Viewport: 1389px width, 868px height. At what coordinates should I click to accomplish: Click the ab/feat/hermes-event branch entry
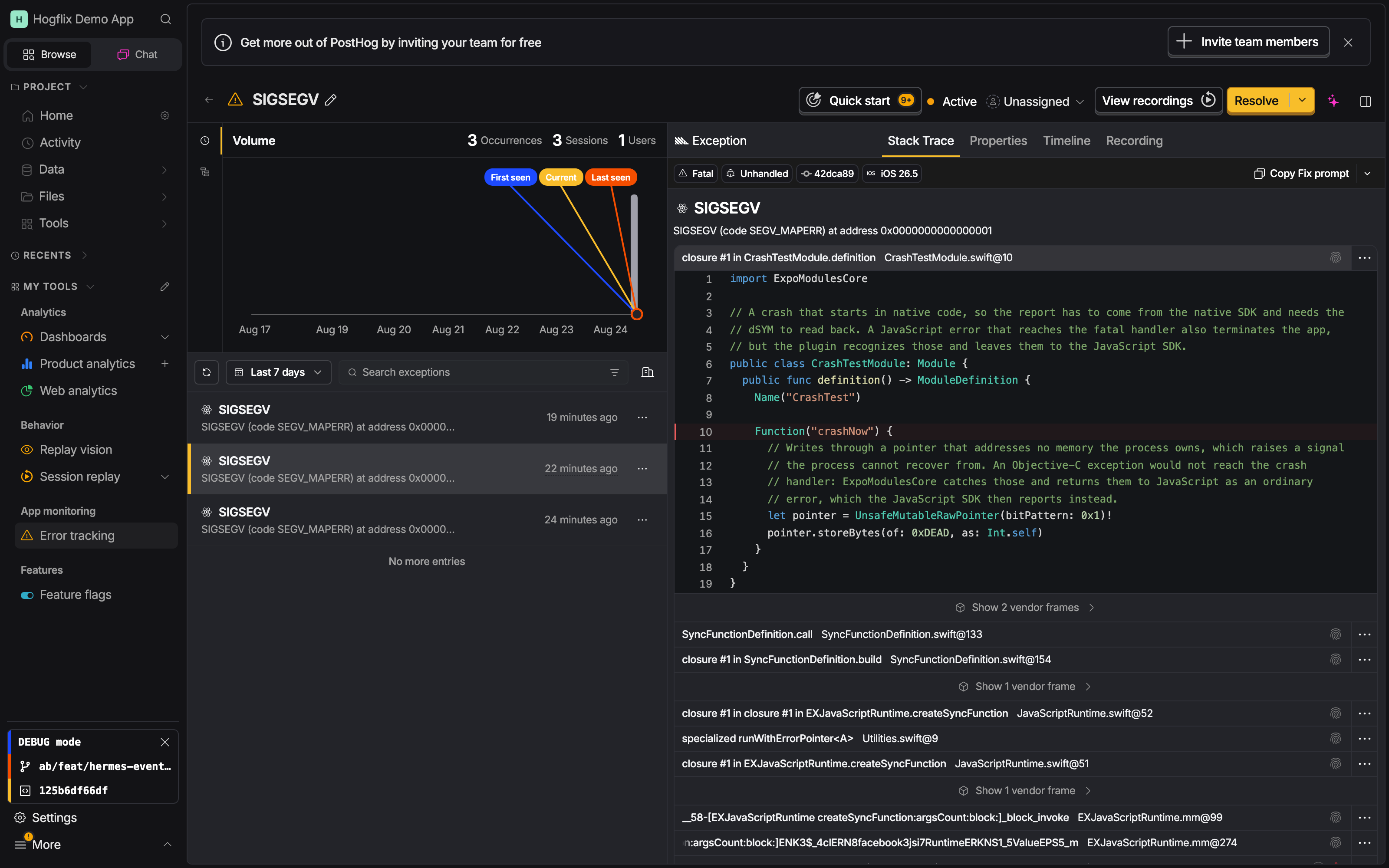coord(95,766)
